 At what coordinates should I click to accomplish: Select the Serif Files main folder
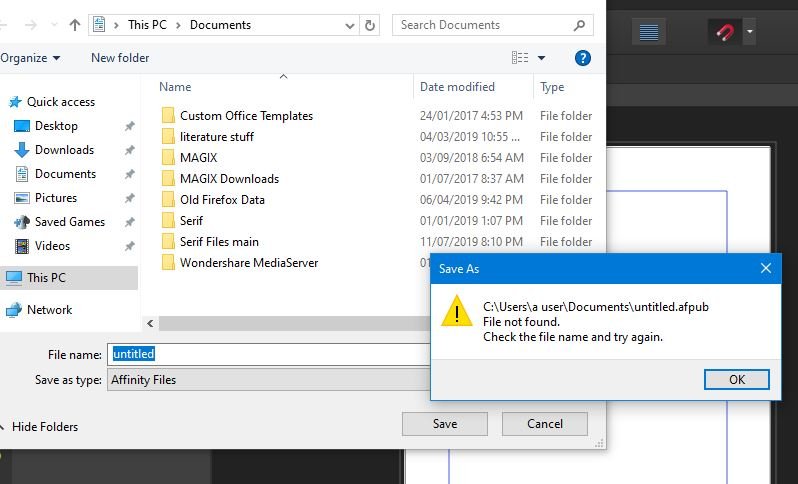click(219, 242)
